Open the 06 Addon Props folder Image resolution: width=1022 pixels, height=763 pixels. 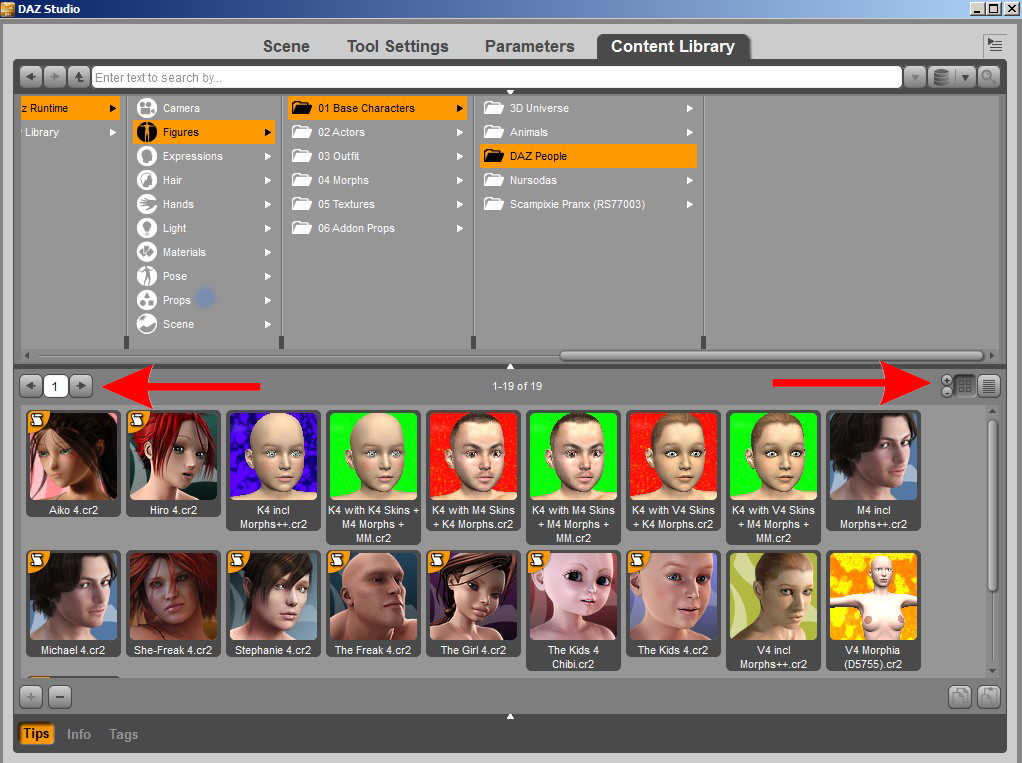377,228
